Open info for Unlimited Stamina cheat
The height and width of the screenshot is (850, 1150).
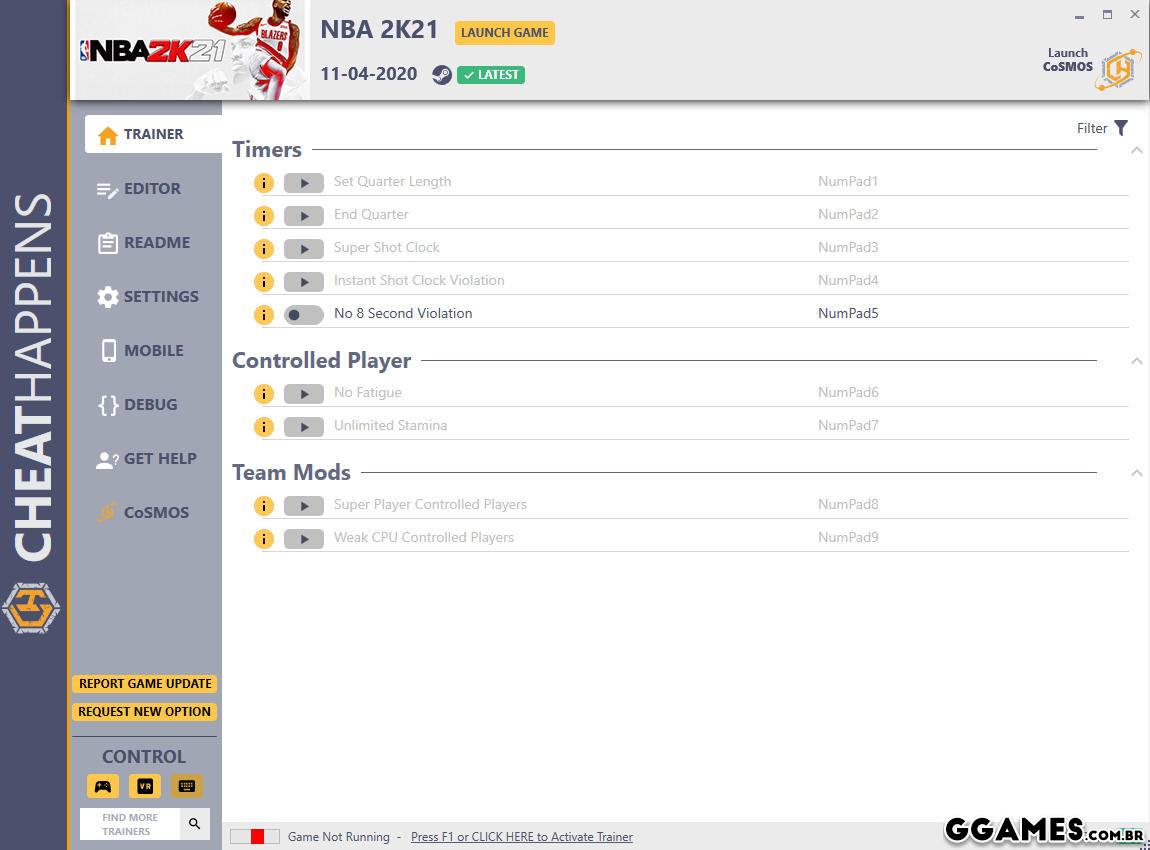[263, 427]
